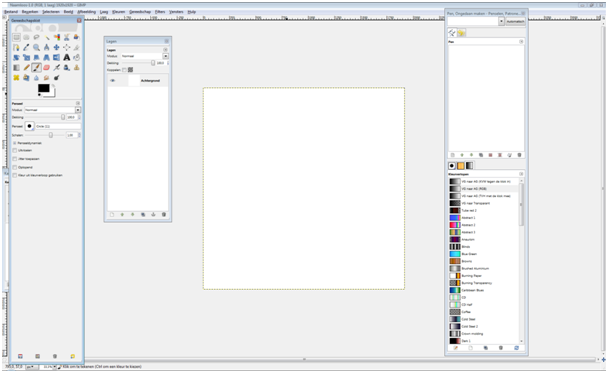Open the Vensters menu
This screenshot has height=373, width=608.
[176, 12]
